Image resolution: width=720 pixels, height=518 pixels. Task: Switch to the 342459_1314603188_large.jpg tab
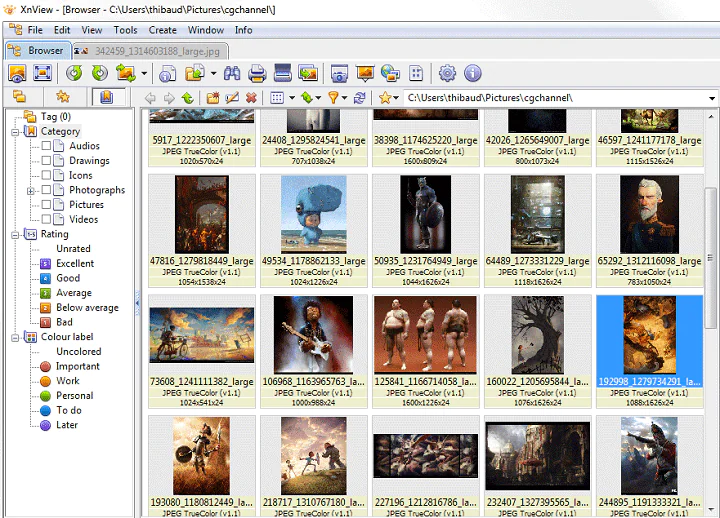point(150,50)
